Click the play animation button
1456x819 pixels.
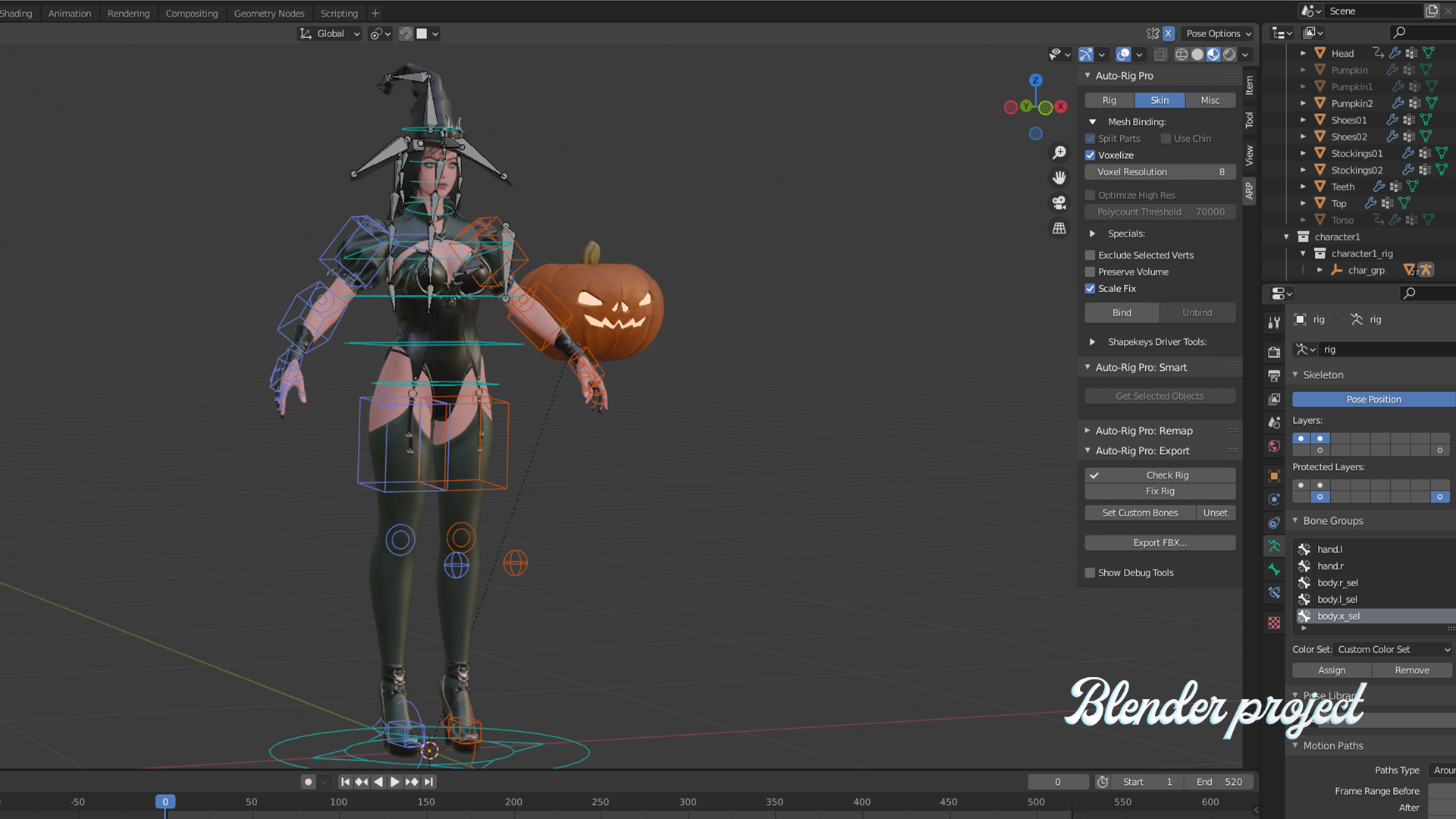pos(394,782)
